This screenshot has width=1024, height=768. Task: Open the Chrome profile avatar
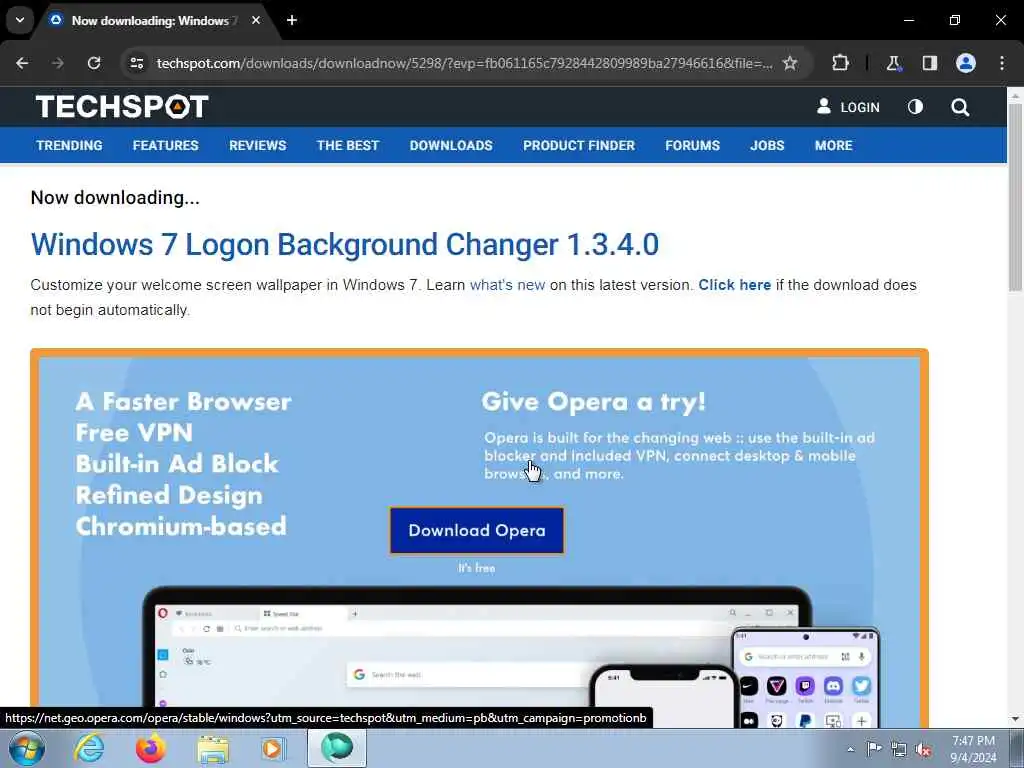point(966,63)
